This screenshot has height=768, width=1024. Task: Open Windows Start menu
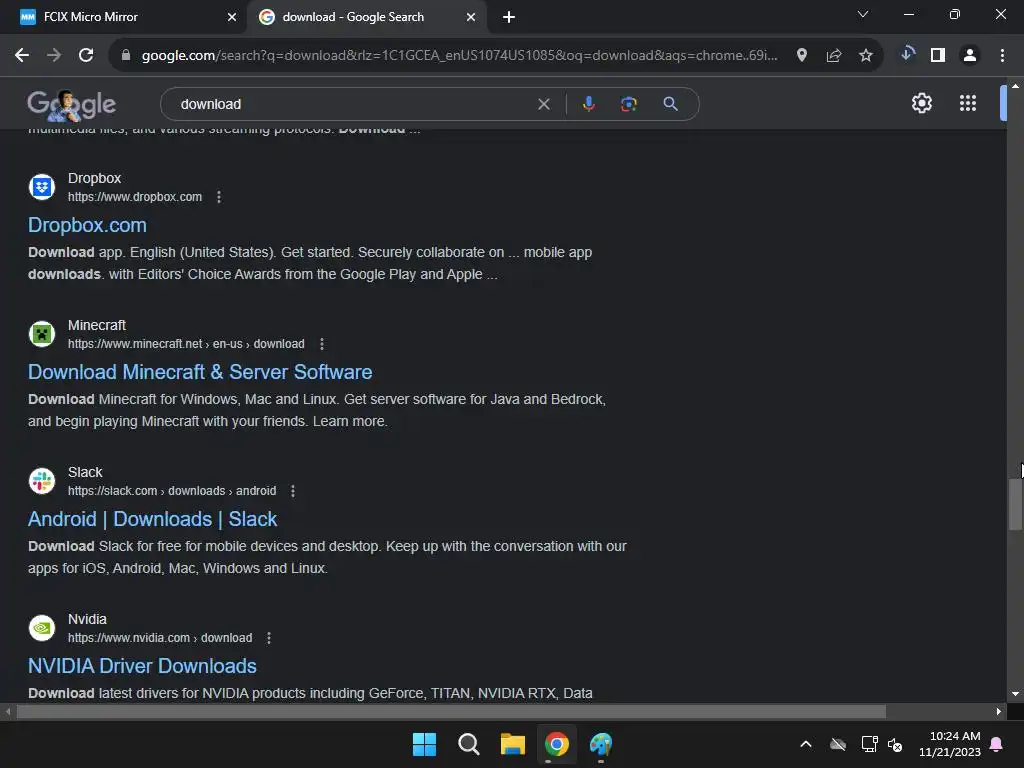[424, 744]
